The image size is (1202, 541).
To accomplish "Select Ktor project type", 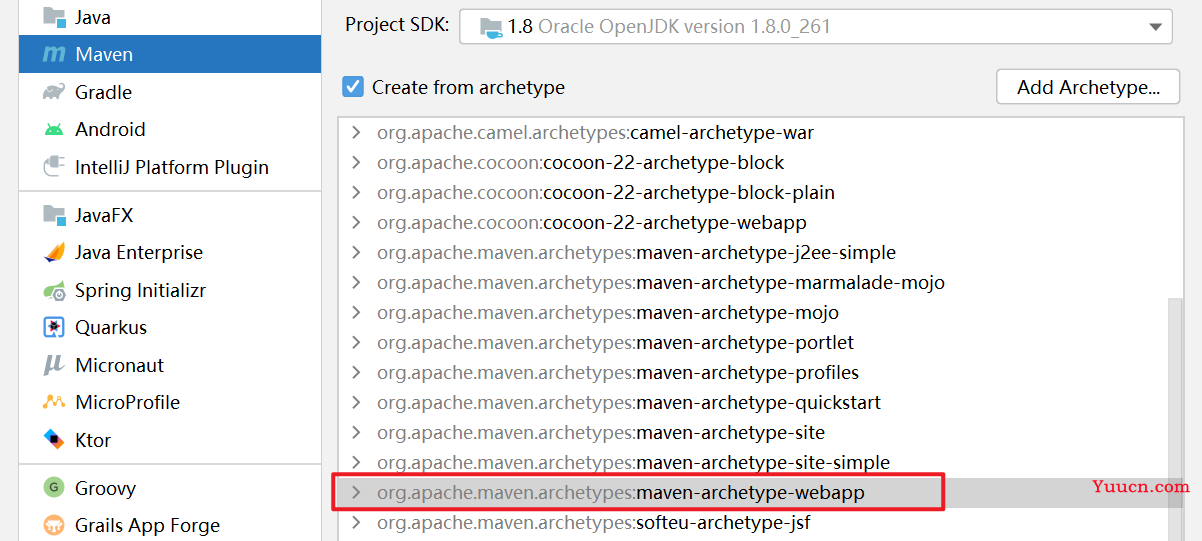I will point(170,440).
